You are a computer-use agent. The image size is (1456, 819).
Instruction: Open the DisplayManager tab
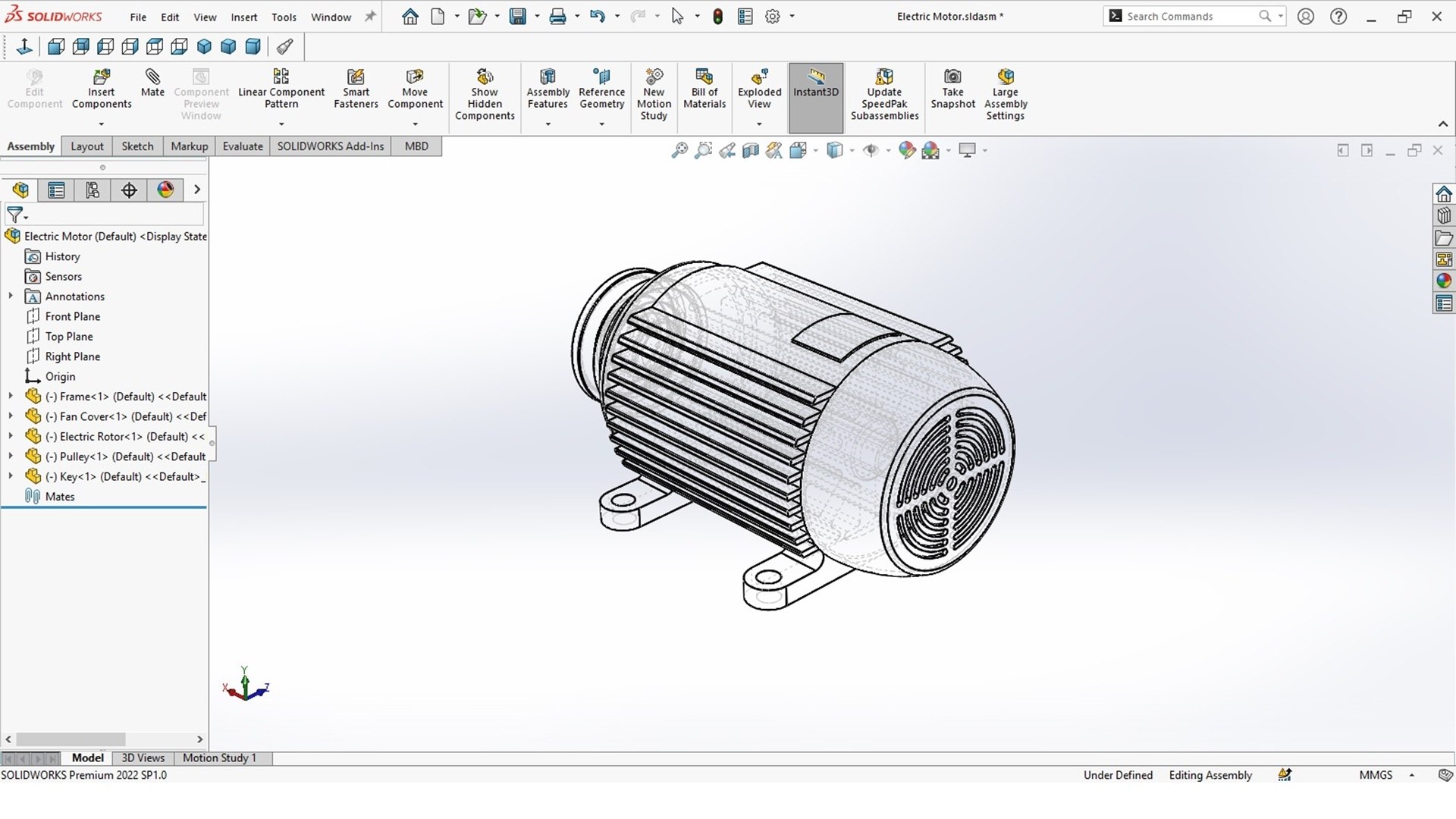(165, 190)
